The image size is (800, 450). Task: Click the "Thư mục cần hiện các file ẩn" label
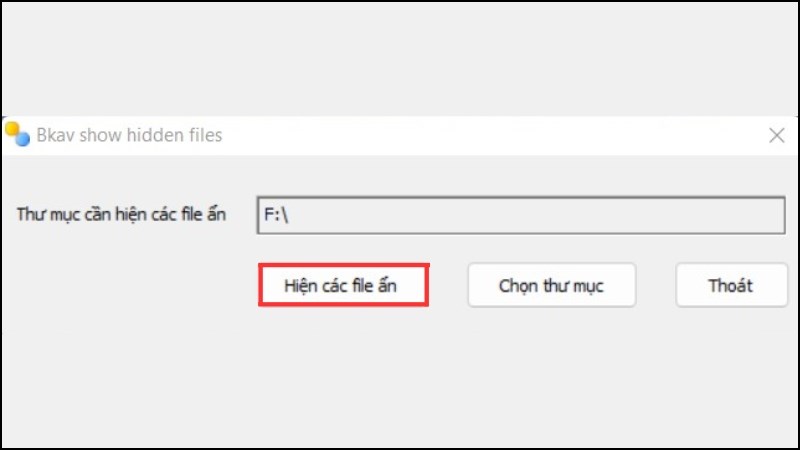click(121, 215)
